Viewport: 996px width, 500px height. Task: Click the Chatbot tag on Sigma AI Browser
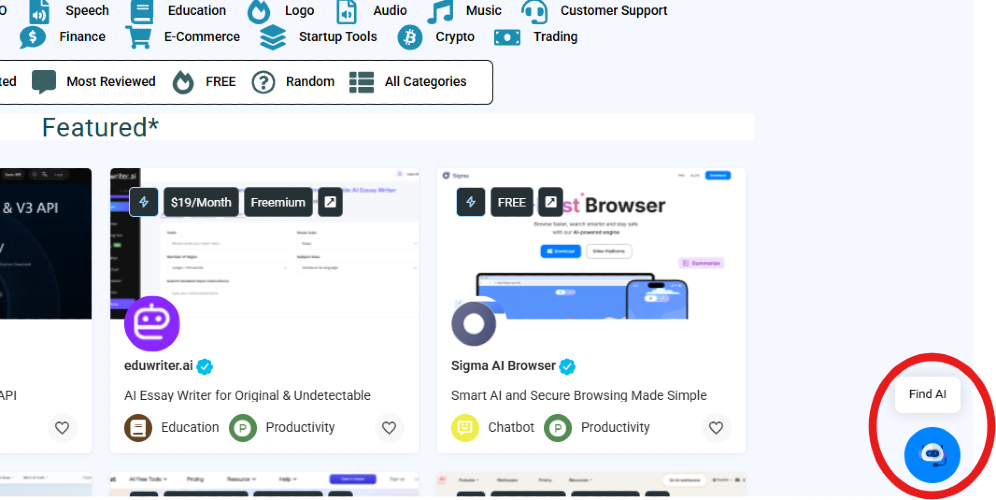pyautogui.click(x=493, y=428)
